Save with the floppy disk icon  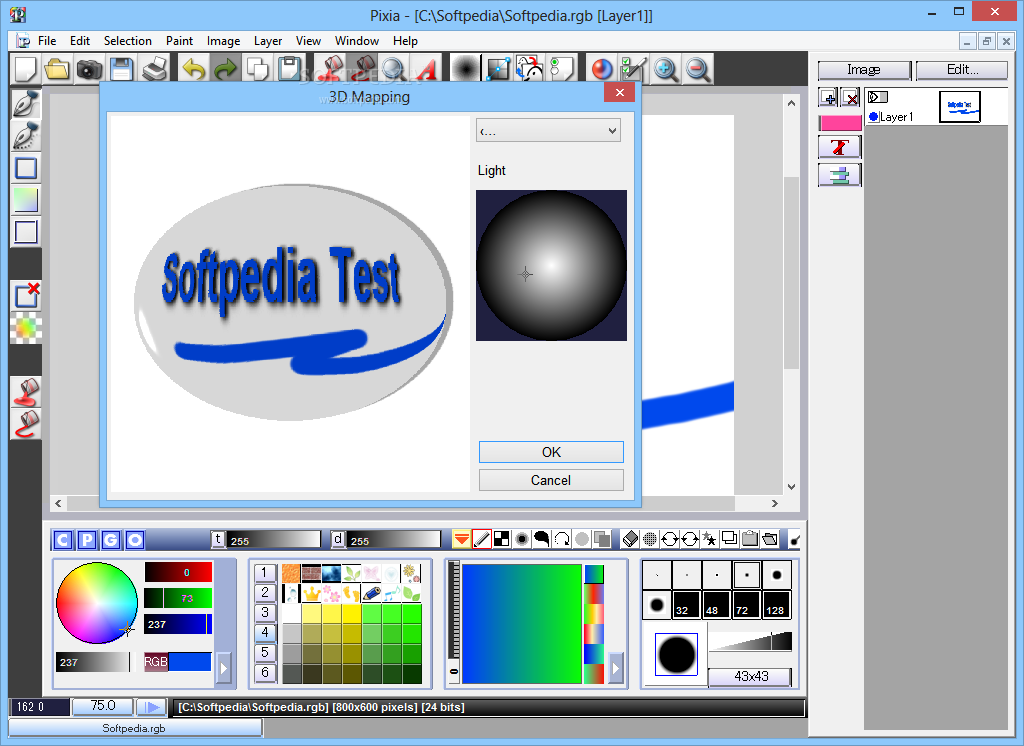(121, 69)
